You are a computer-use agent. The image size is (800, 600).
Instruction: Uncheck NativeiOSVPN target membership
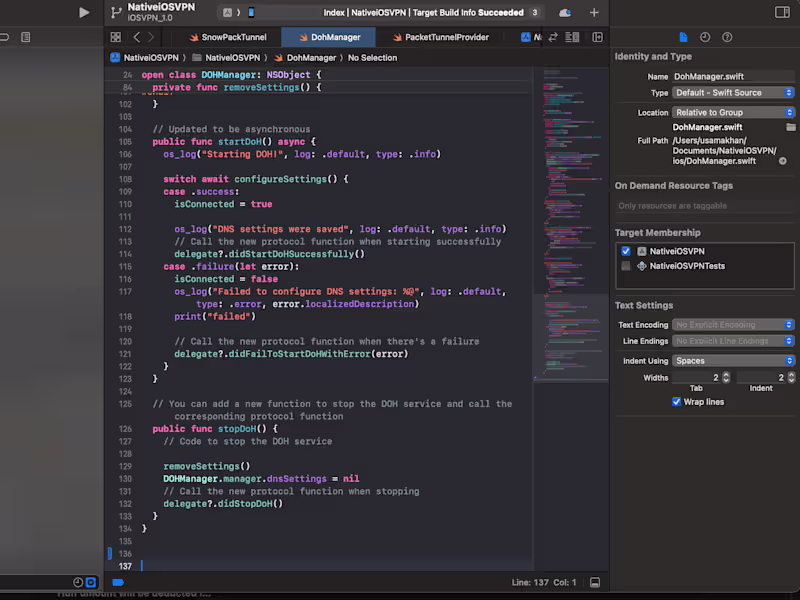[626, 251]
